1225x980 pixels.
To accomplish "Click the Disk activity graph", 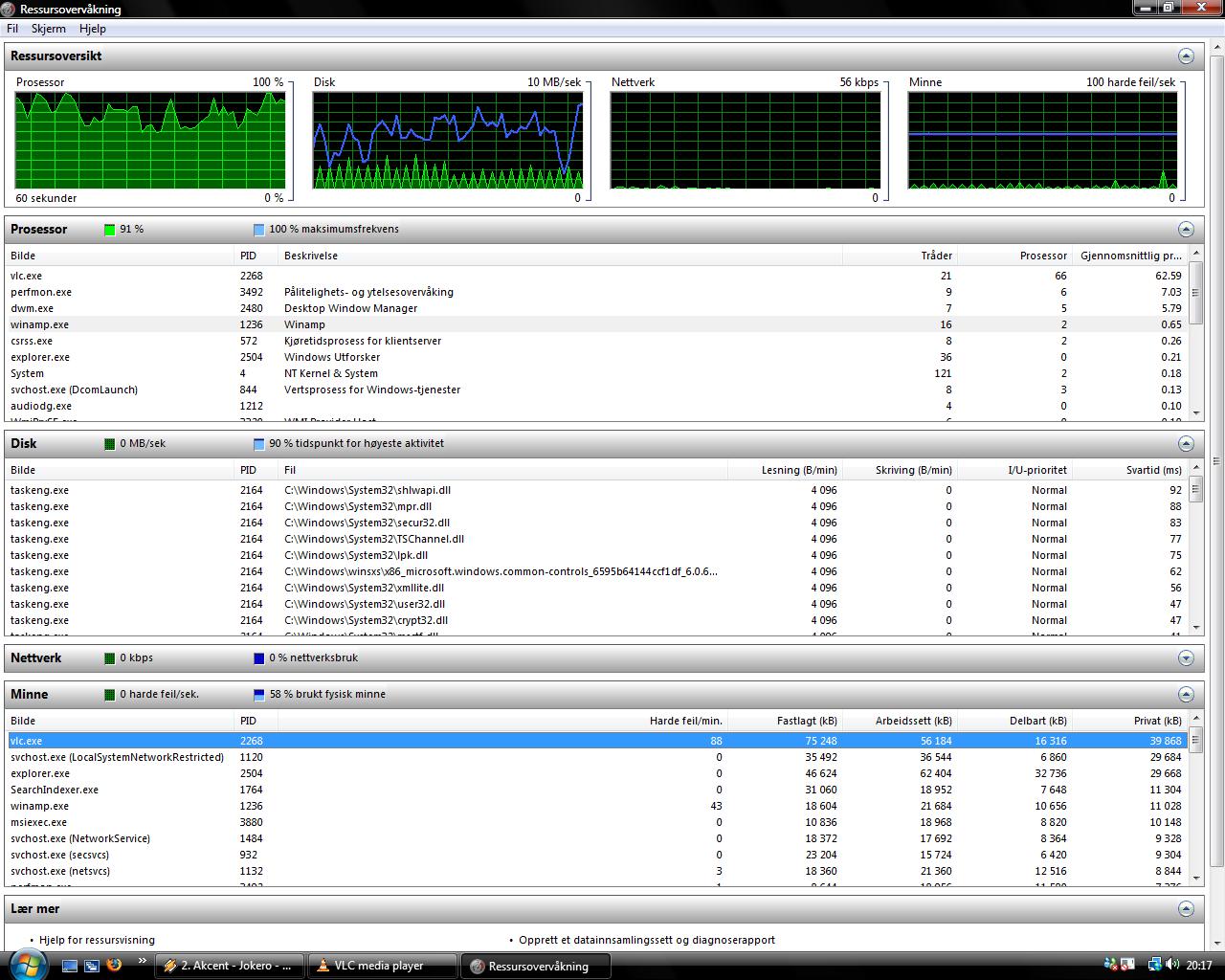I will [x=448, y=141].
